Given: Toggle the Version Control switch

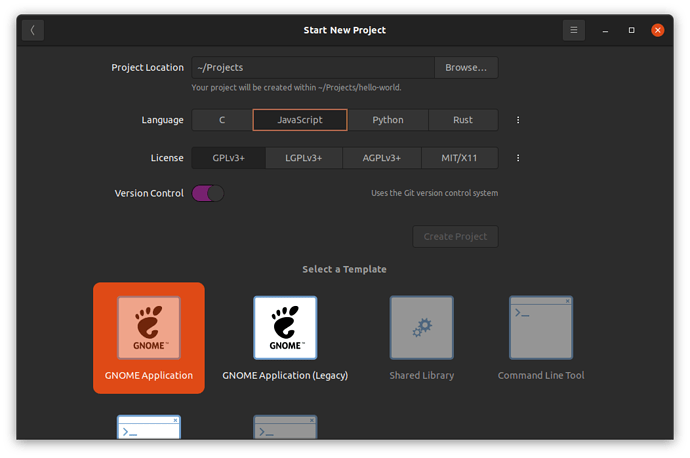Looking at the screenshot, I should click(x=208, y=193).
